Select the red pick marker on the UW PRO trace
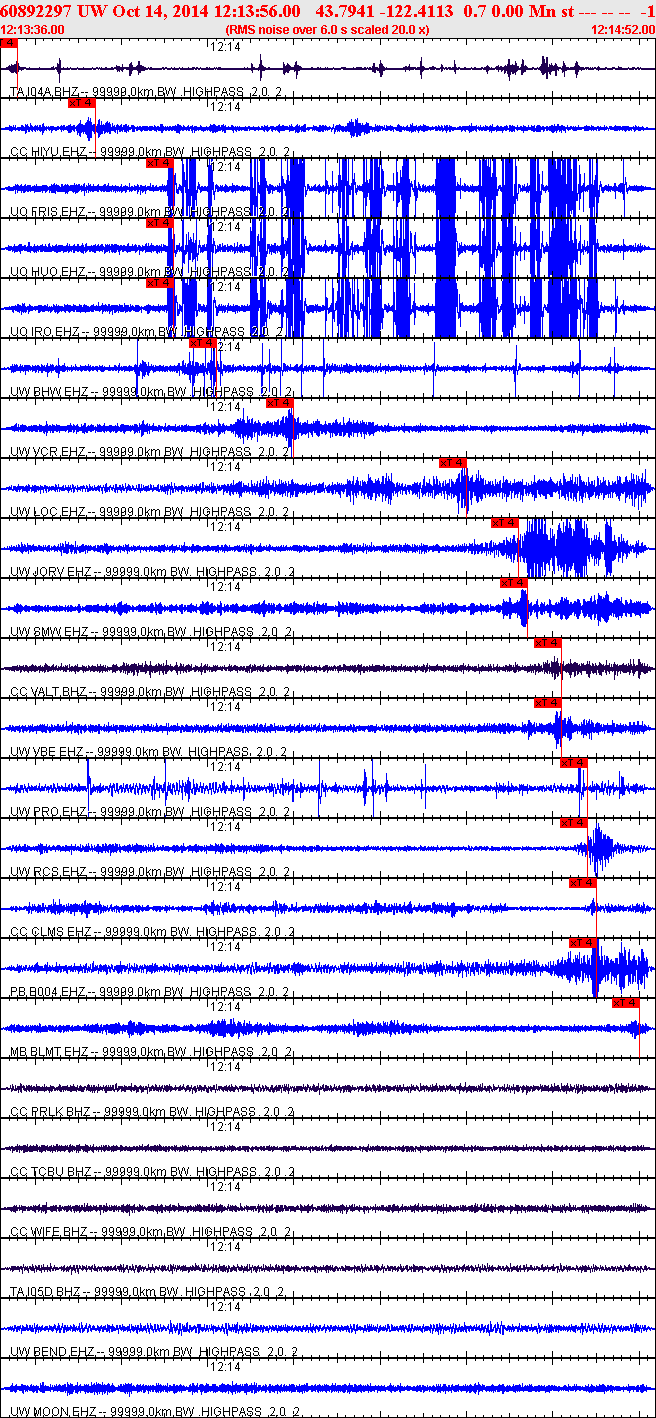Viewport: 656px width, 1418px height. (x=573, y=763)
